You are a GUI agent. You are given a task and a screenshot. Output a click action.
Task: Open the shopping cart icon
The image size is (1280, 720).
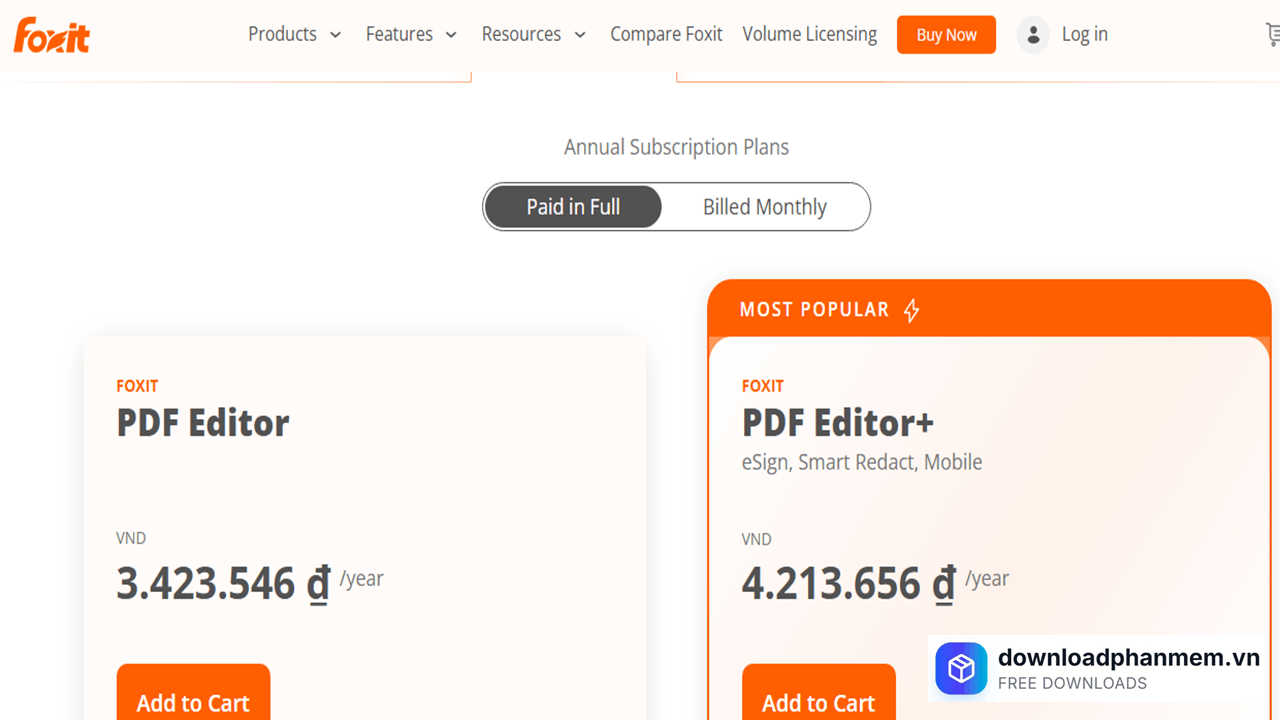coord(1272,35)
